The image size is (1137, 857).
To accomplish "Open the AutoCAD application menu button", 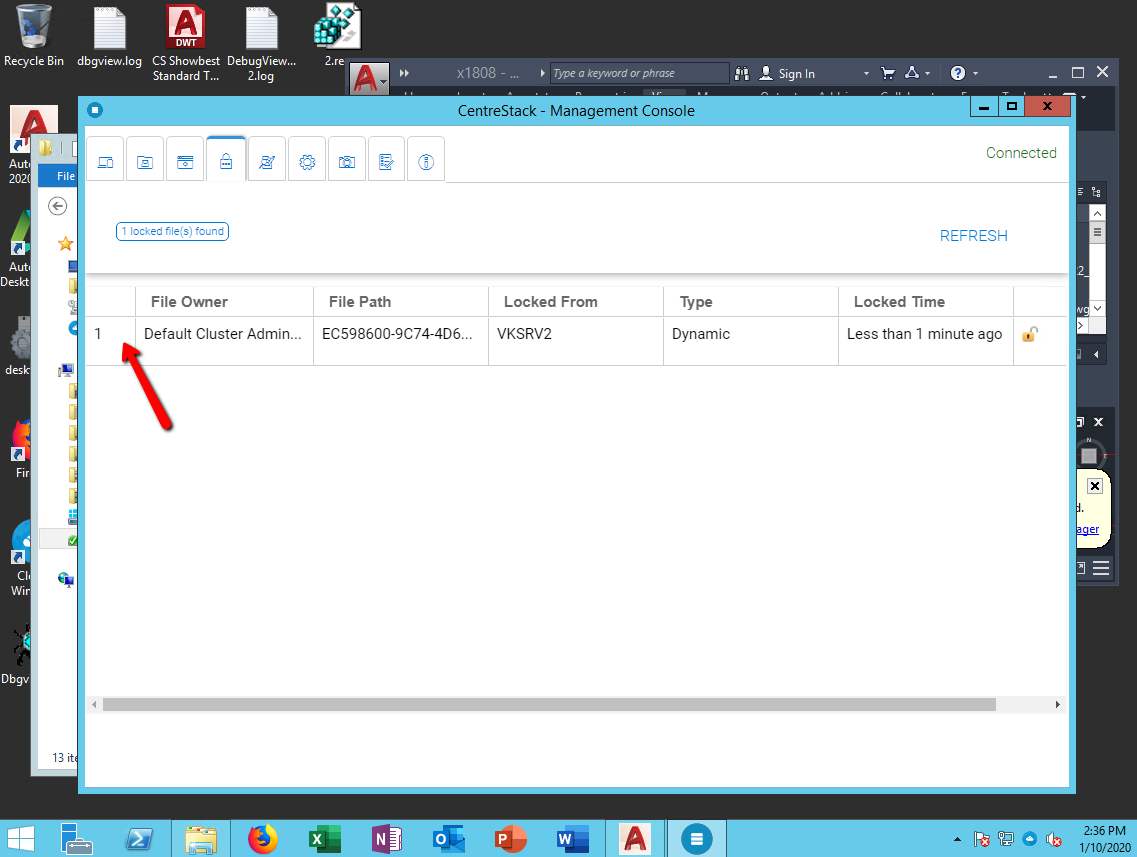I will pos(369,78).
